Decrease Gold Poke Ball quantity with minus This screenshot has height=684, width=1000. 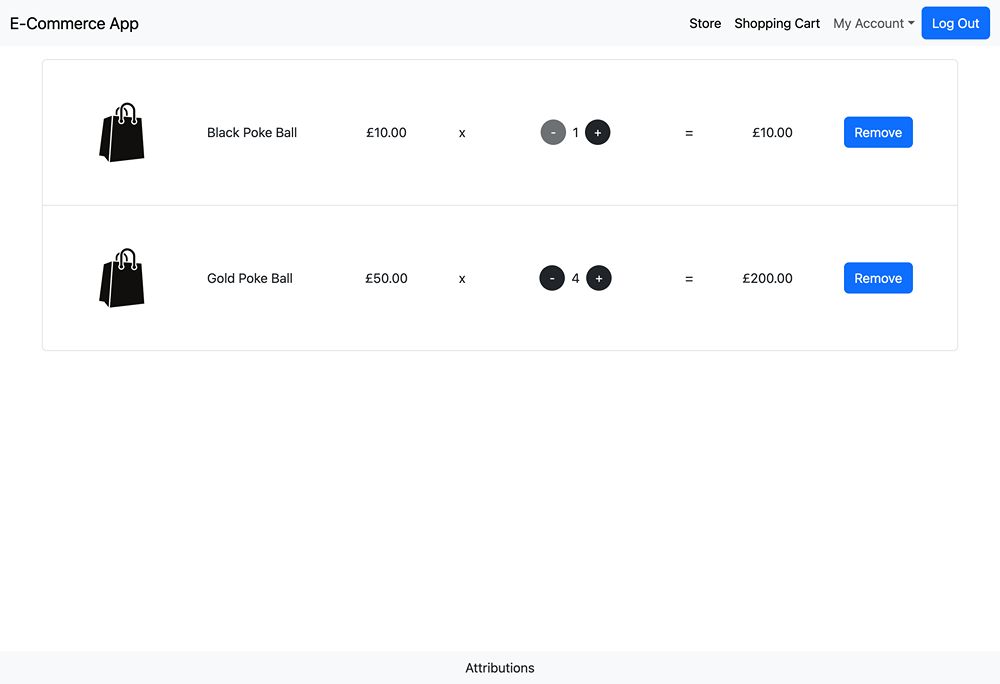click(552, 278)
